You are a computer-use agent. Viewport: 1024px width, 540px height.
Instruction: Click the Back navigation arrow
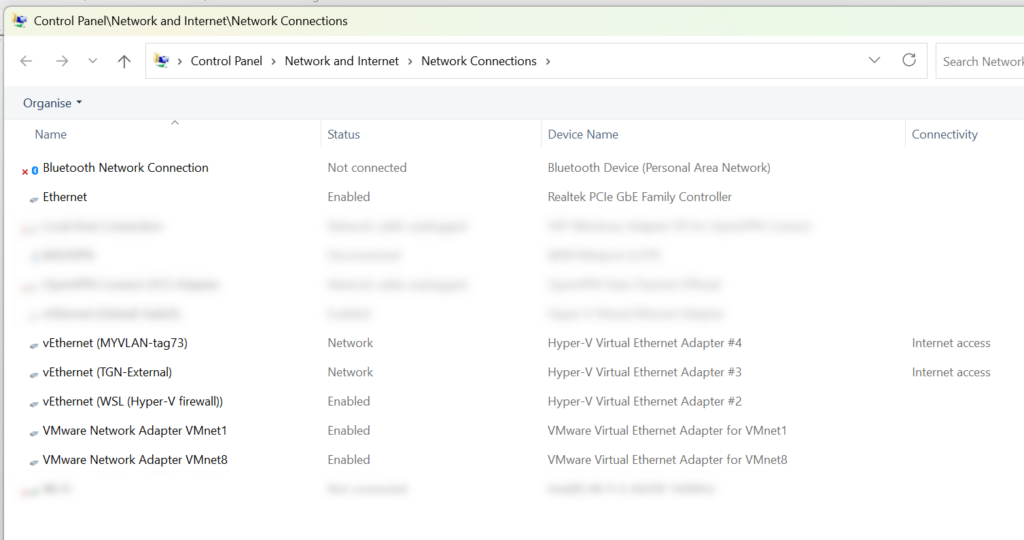pyautogui.click(x=26, y=61)
